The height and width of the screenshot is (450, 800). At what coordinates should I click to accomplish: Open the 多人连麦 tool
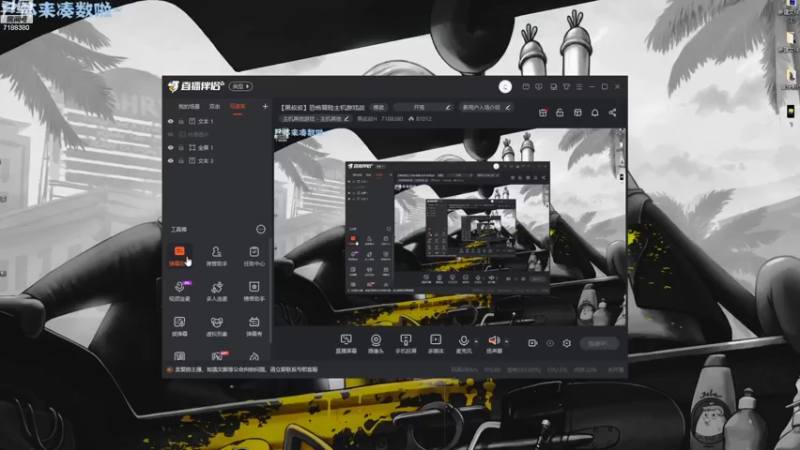pos(216,291)
